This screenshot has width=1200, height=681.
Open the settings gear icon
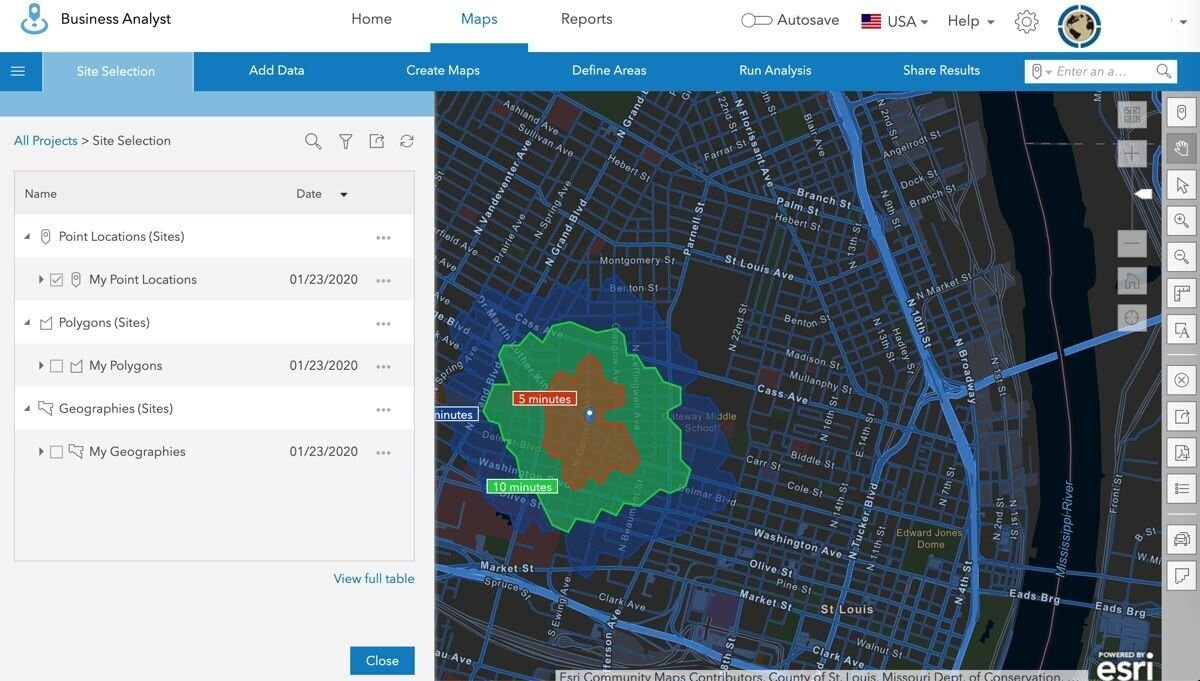pyautogui.click(x=1026, y=21)
